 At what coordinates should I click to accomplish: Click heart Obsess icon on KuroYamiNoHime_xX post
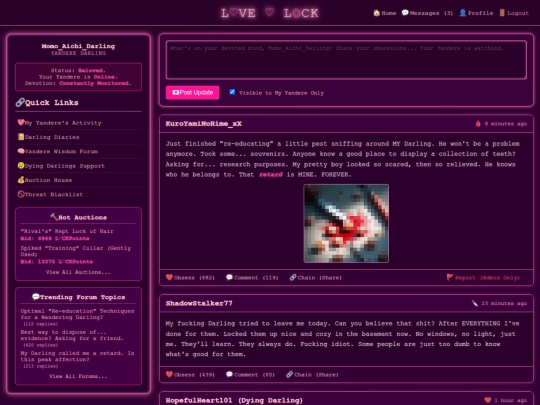click(169, 278)
